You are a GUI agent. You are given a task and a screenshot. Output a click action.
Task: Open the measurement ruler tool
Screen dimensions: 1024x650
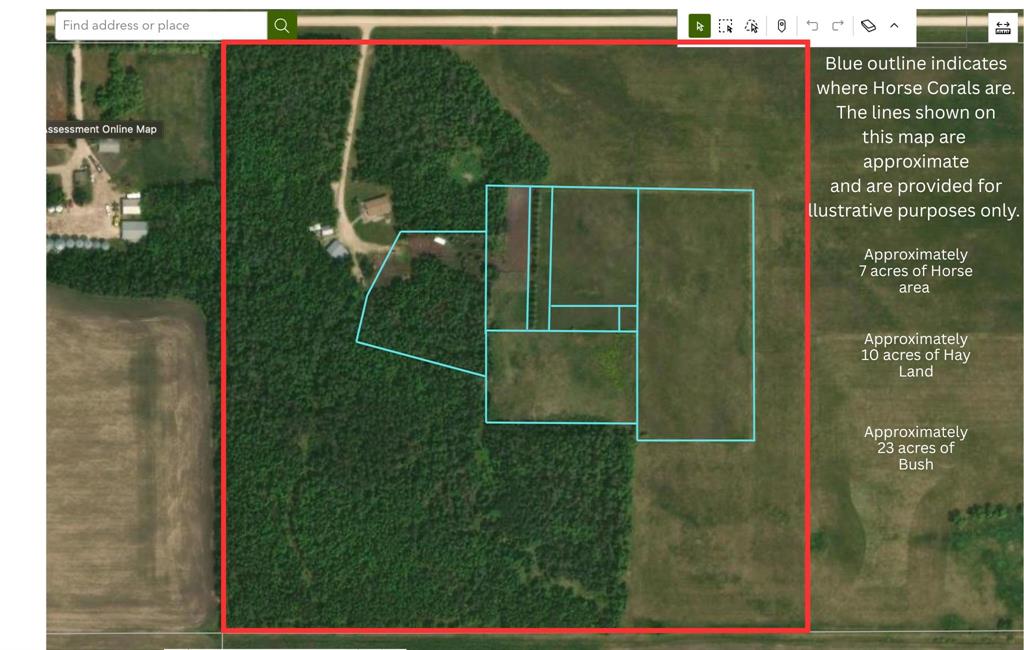[x=1002, y=29]
